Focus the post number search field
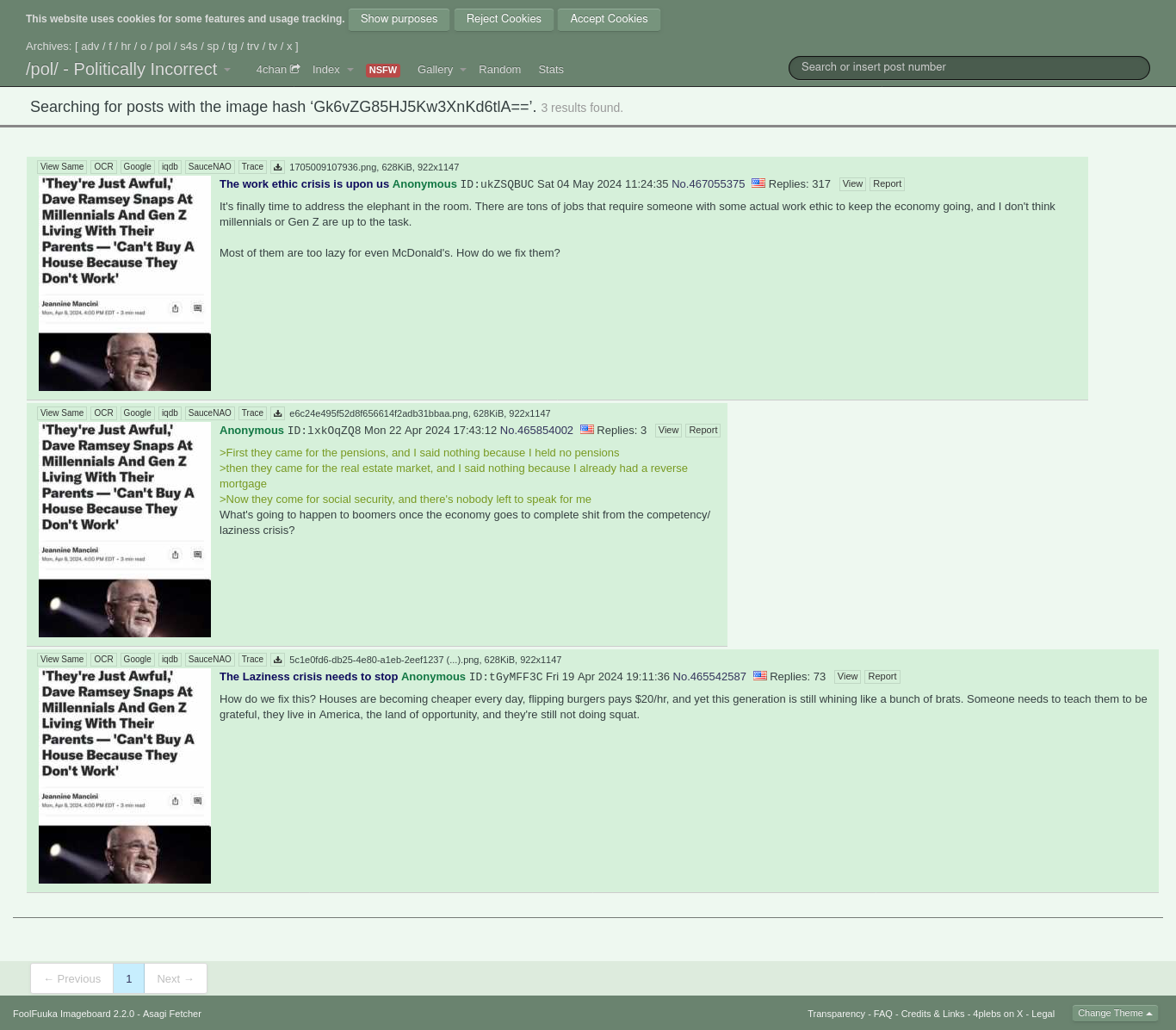This screenshot has height=1030, width=1176. click(969, 67)
